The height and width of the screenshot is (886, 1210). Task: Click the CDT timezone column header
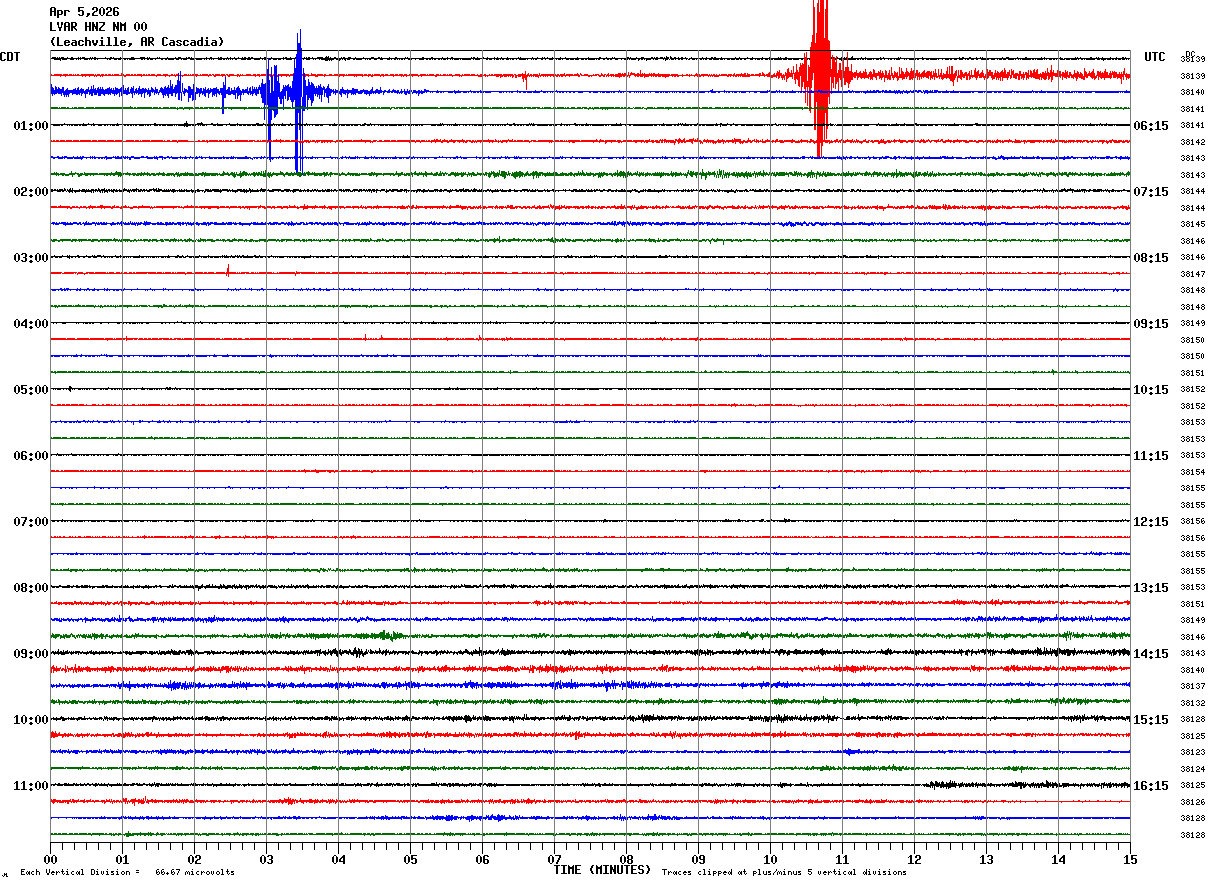(10, 57)
